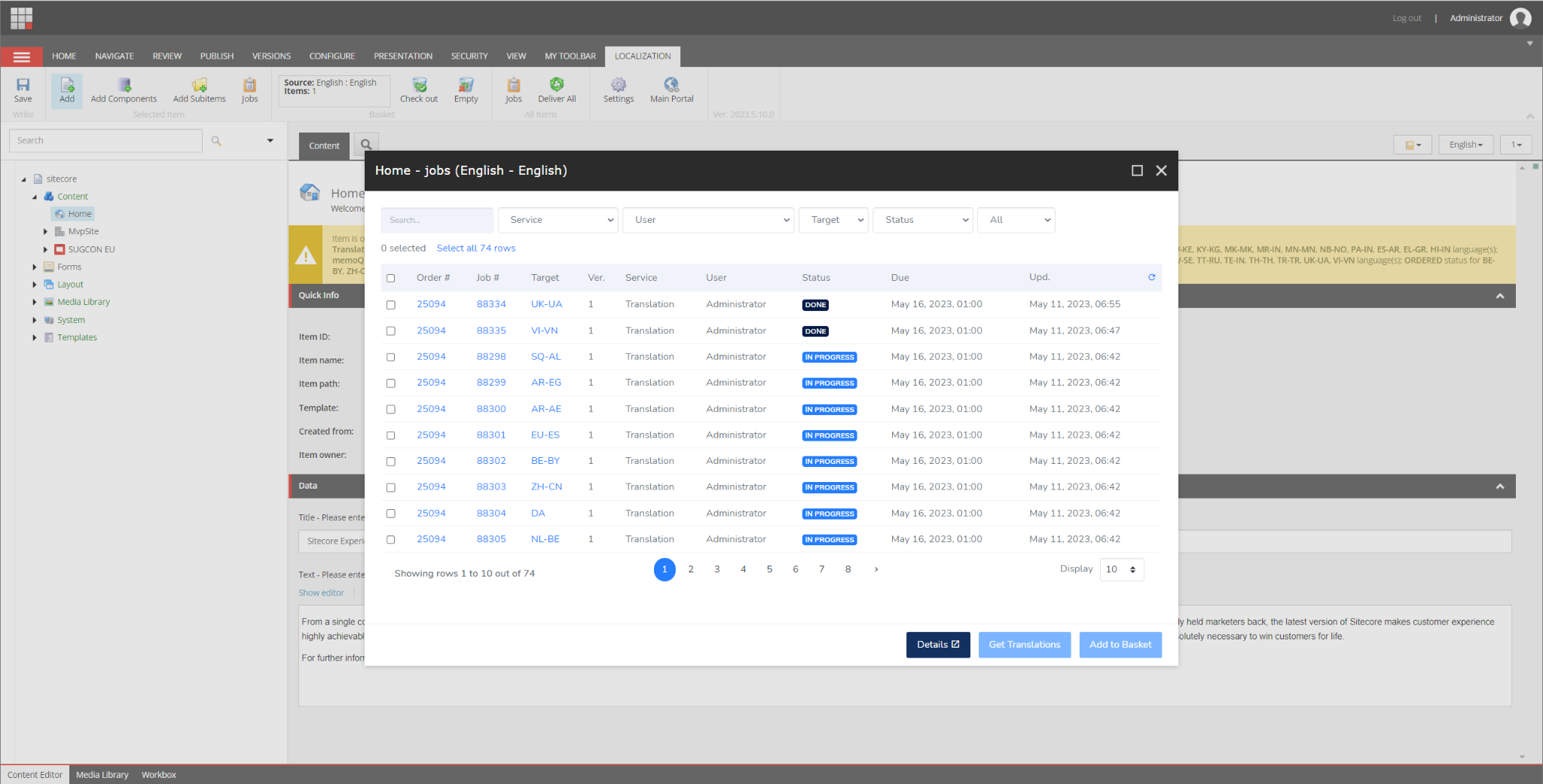Select the checkbox for job 88334
Image resolution: width=1543 pixels, height=784 pixels.
390,305
